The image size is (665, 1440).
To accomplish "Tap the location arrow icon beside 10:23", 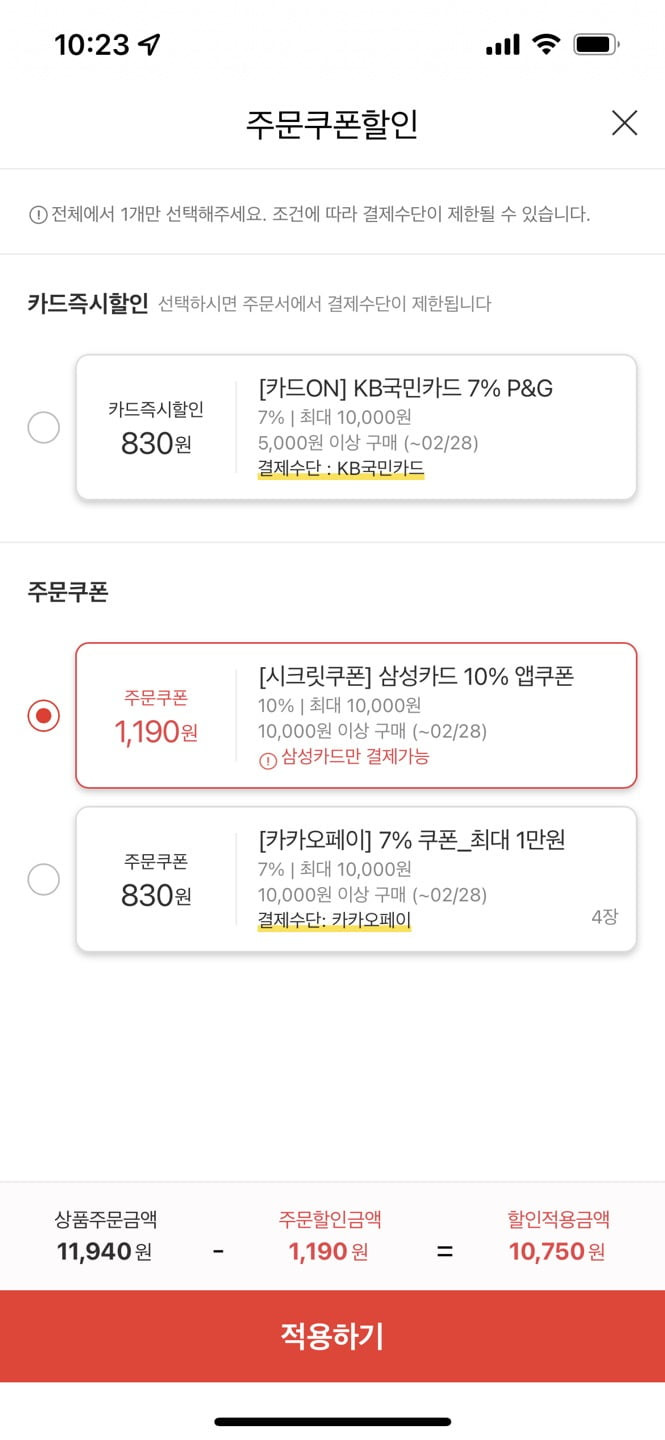I will pyautogui.click(x=150, y=45).
